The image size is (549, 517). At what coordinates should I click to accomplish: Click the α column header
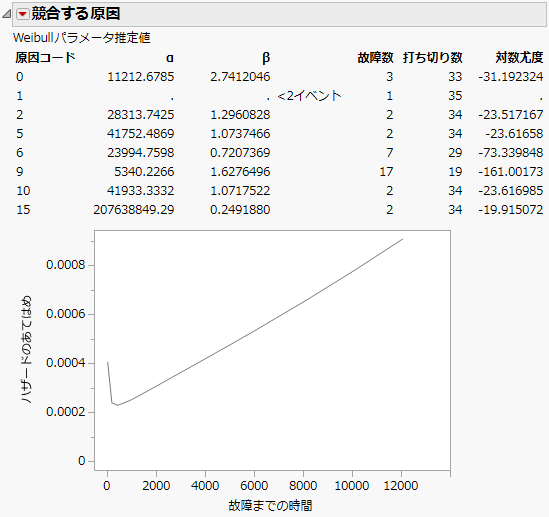click(169, 58)
